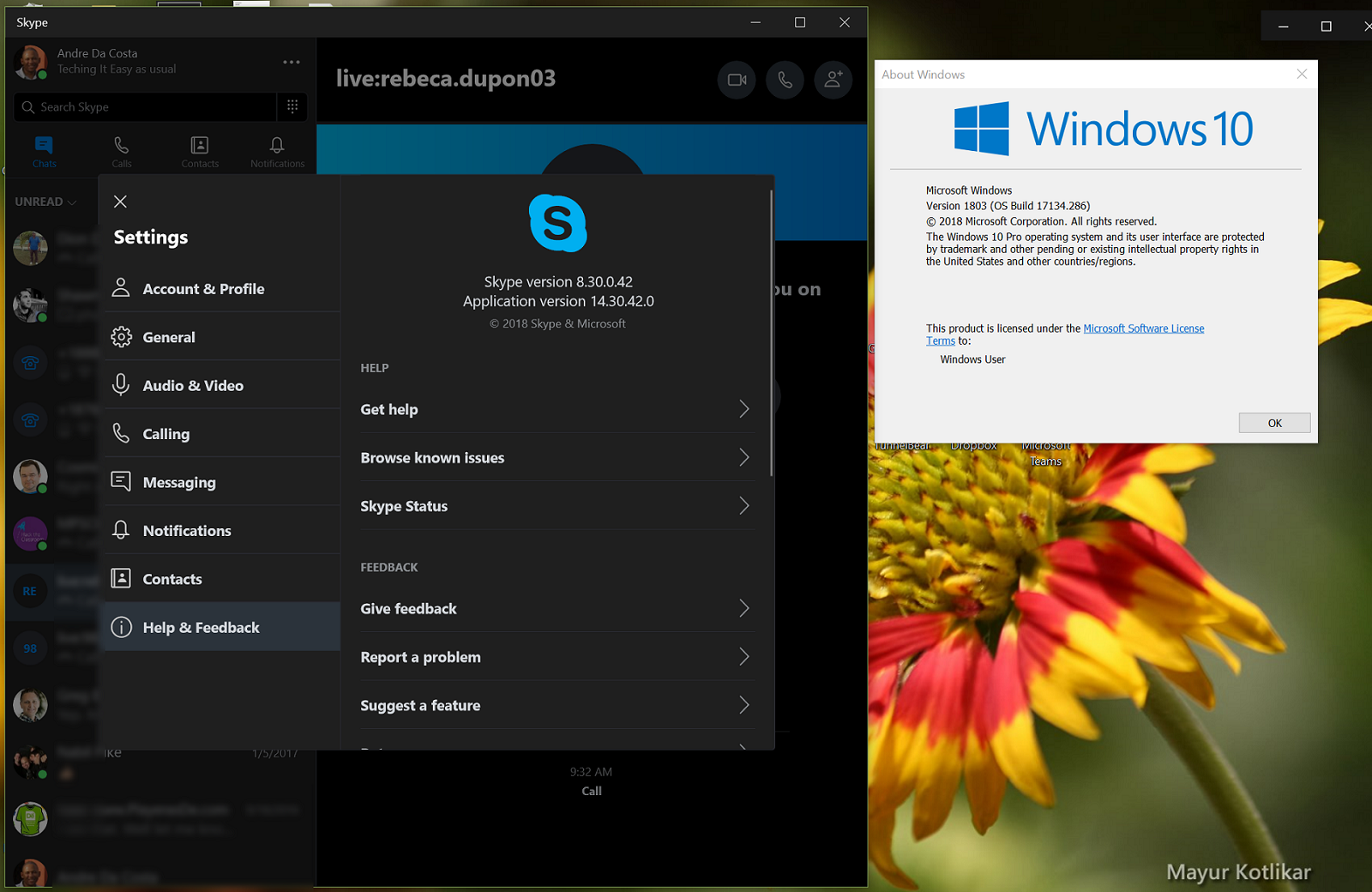Open the UNREAD filter dropdown
This screenshot has width=1372, height=892.
(45, 202)
